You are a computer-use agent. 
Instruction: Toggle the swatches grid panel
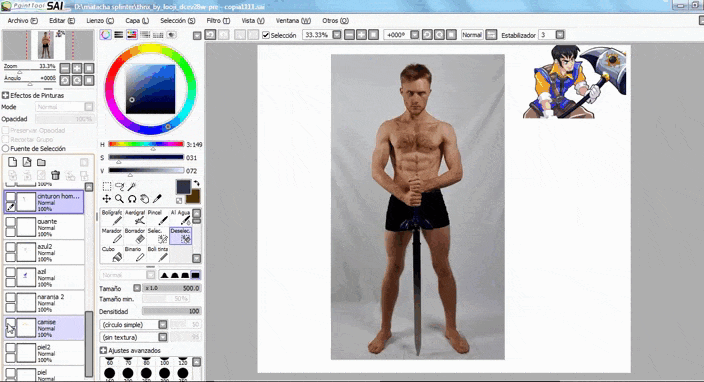[x=158, y=35]
